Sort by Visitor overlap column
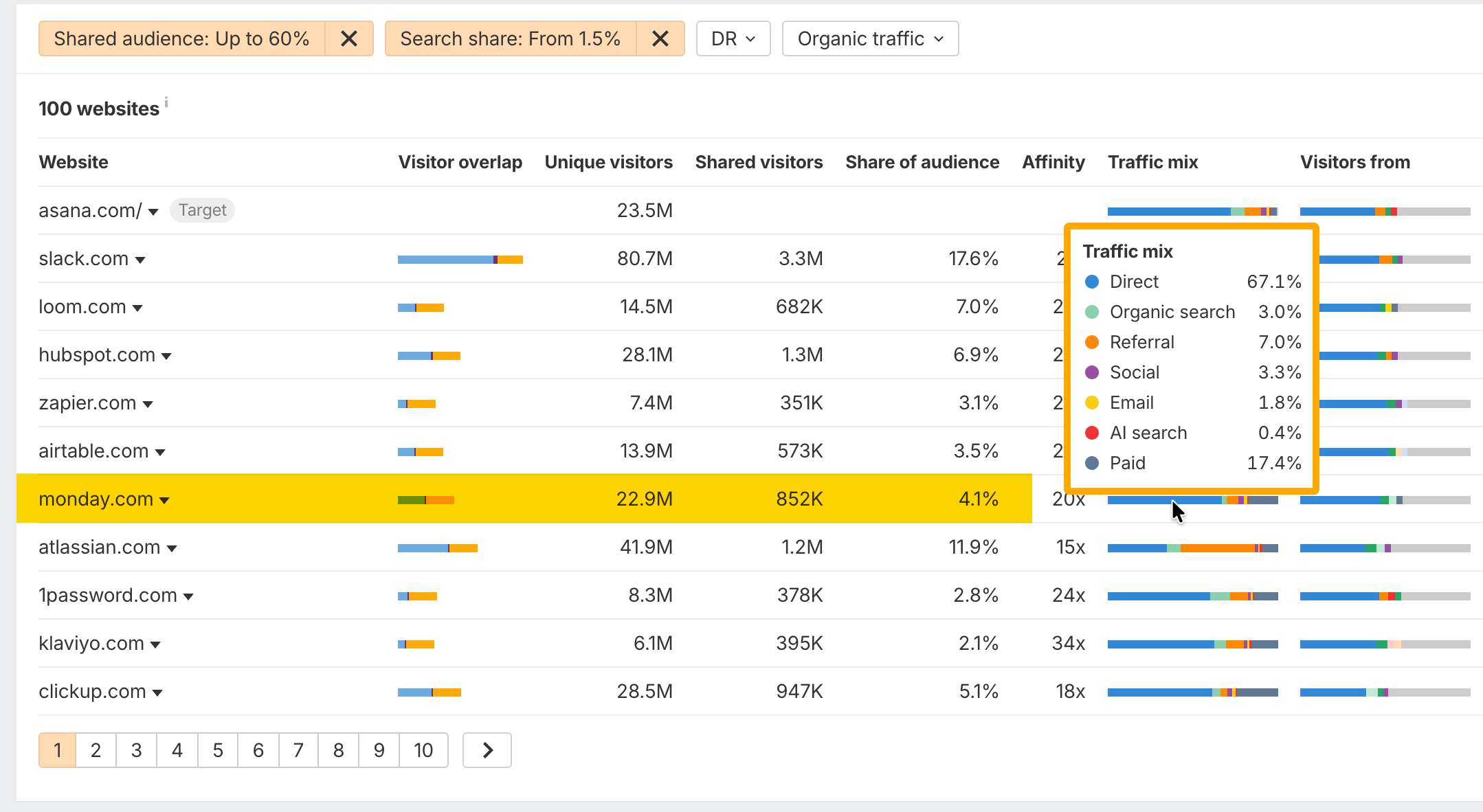Image resolution: width=1483 pixels, height=812 pixels. click(x=460, y=162)
